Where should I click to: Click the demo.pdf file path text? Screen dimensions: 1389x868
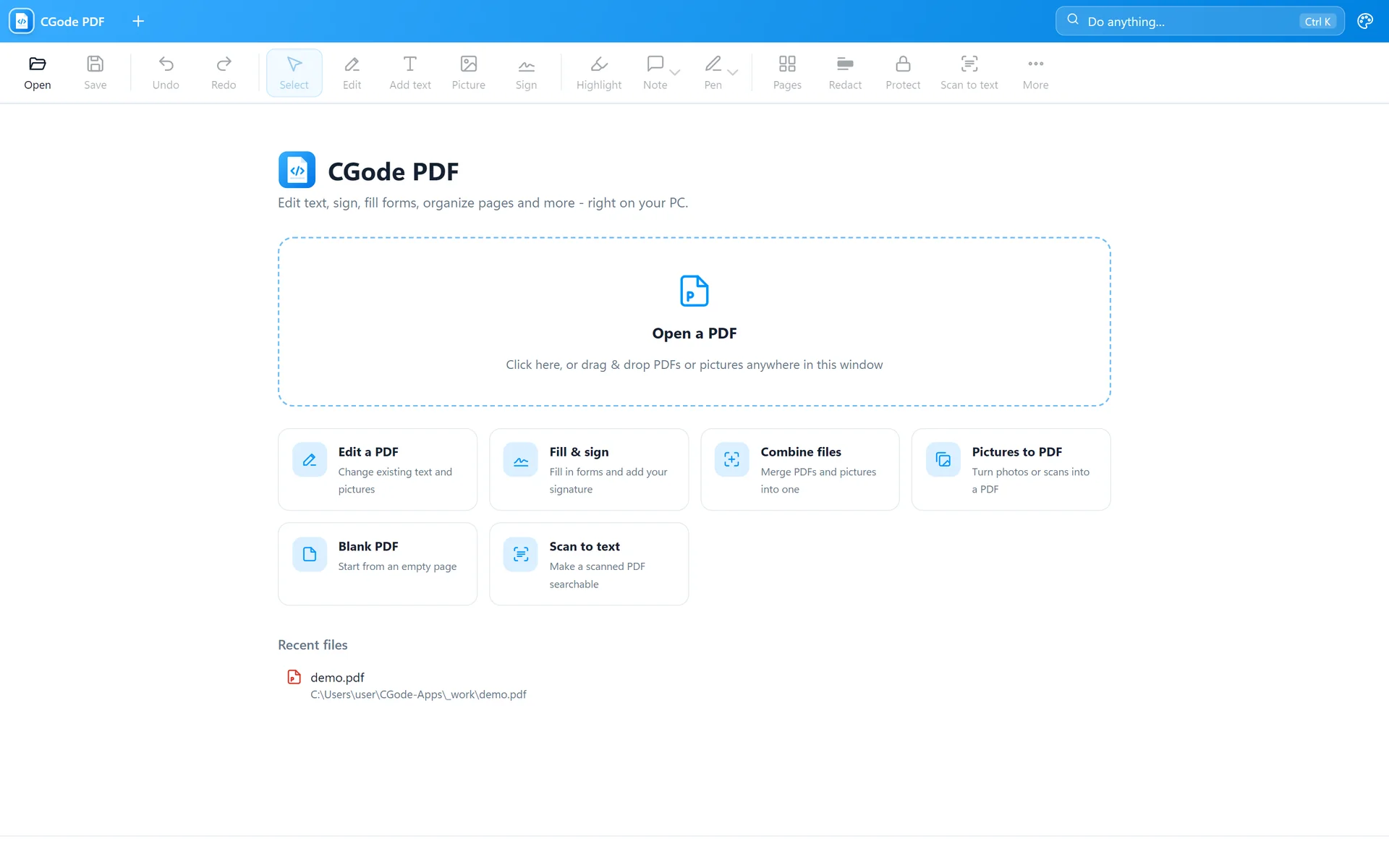pos(418,694)
